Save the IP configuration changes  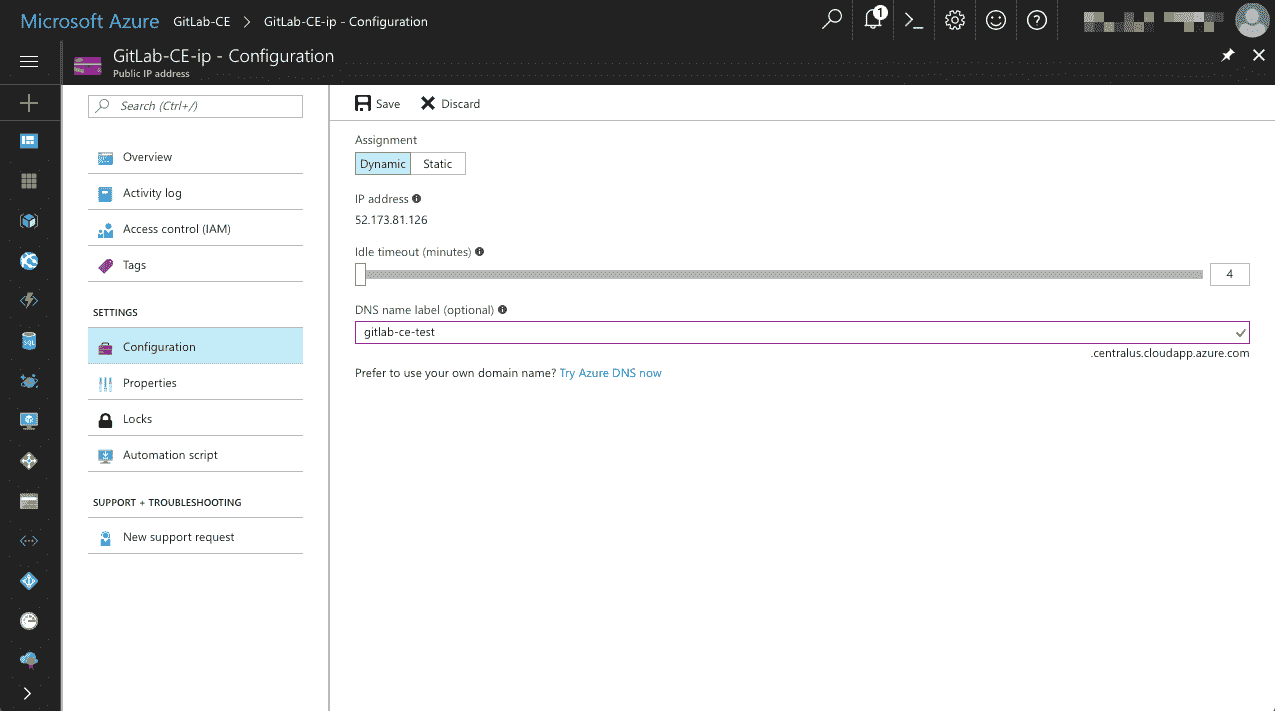377,103
